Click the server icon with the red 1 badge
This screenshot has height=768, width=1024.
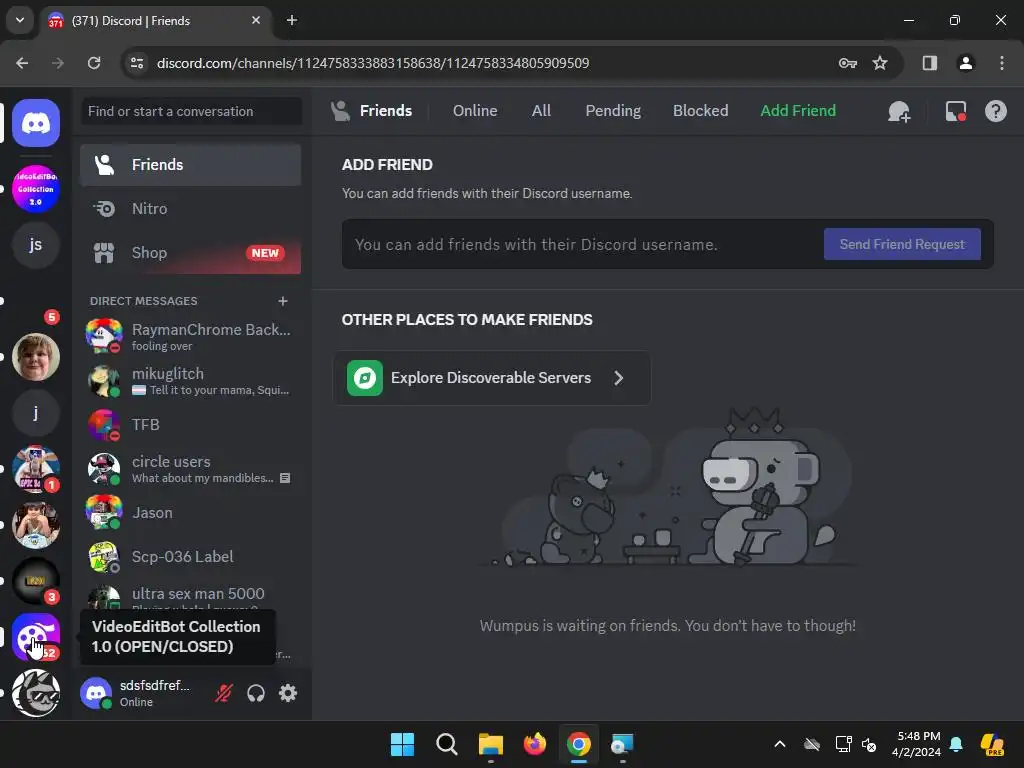coord(36,469)
